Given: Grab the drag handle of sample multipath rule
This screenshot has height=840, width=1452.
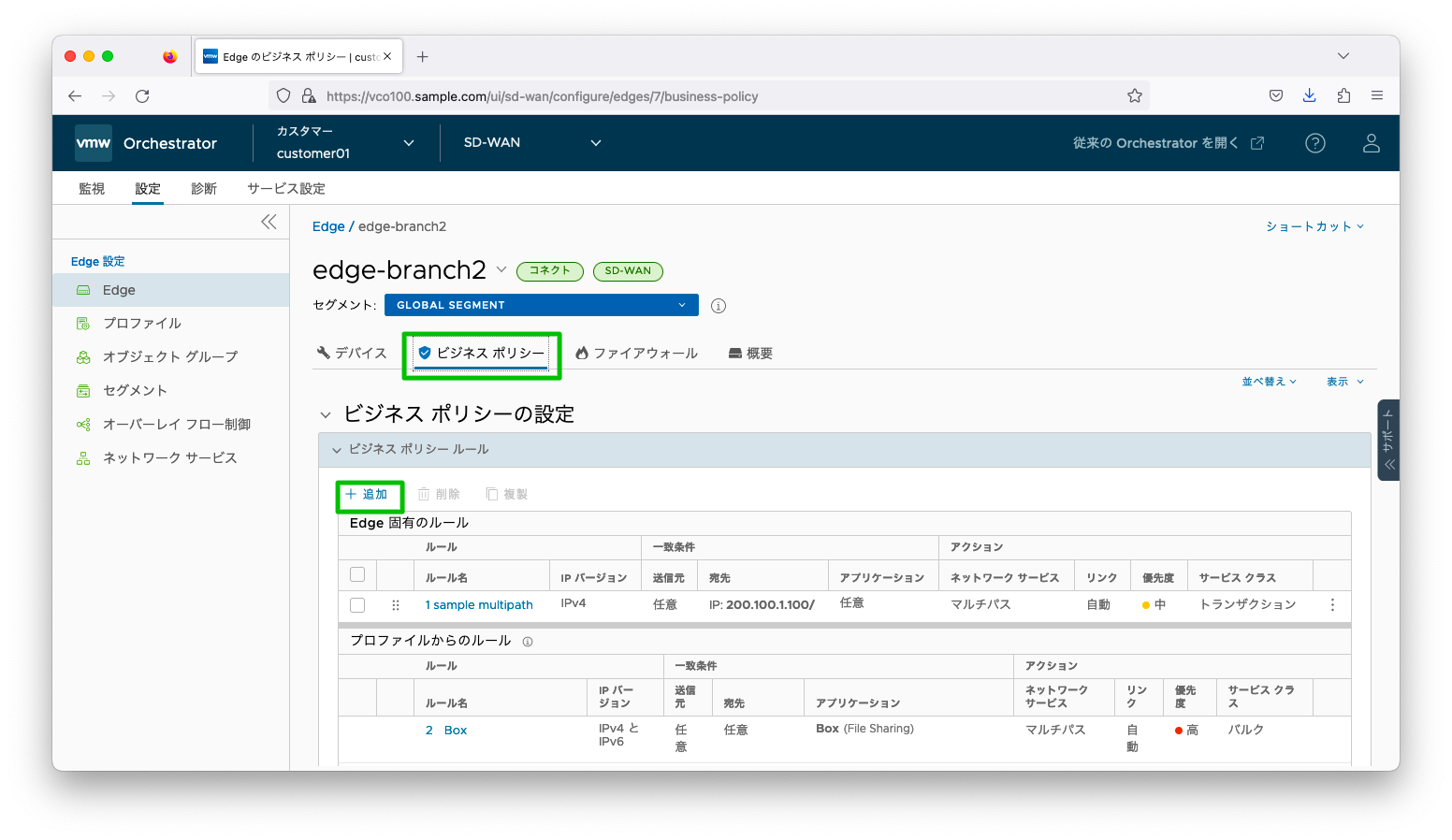Looking at the screenshot, I should 396,605.
